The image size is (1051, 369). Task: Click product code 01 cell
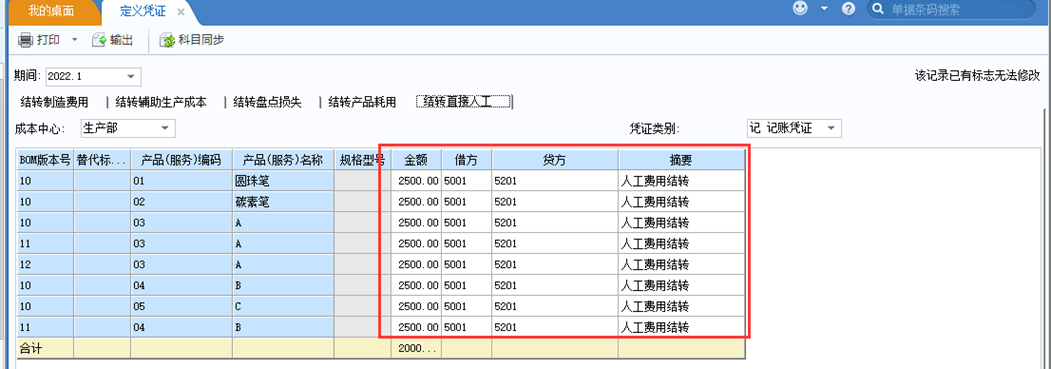tap(182, 181)
